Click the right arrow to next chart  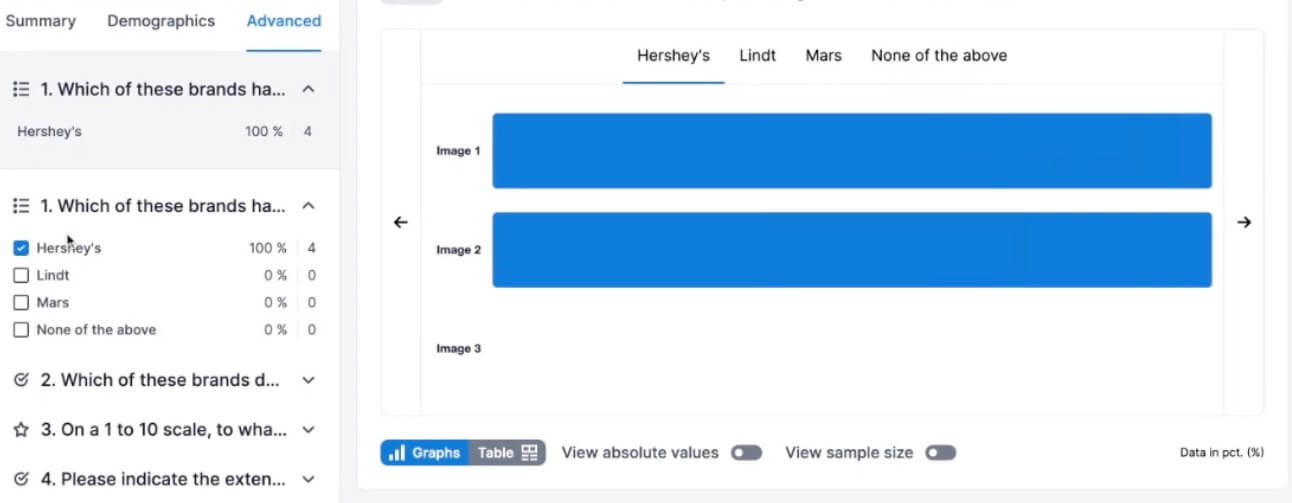(1244, 222)
